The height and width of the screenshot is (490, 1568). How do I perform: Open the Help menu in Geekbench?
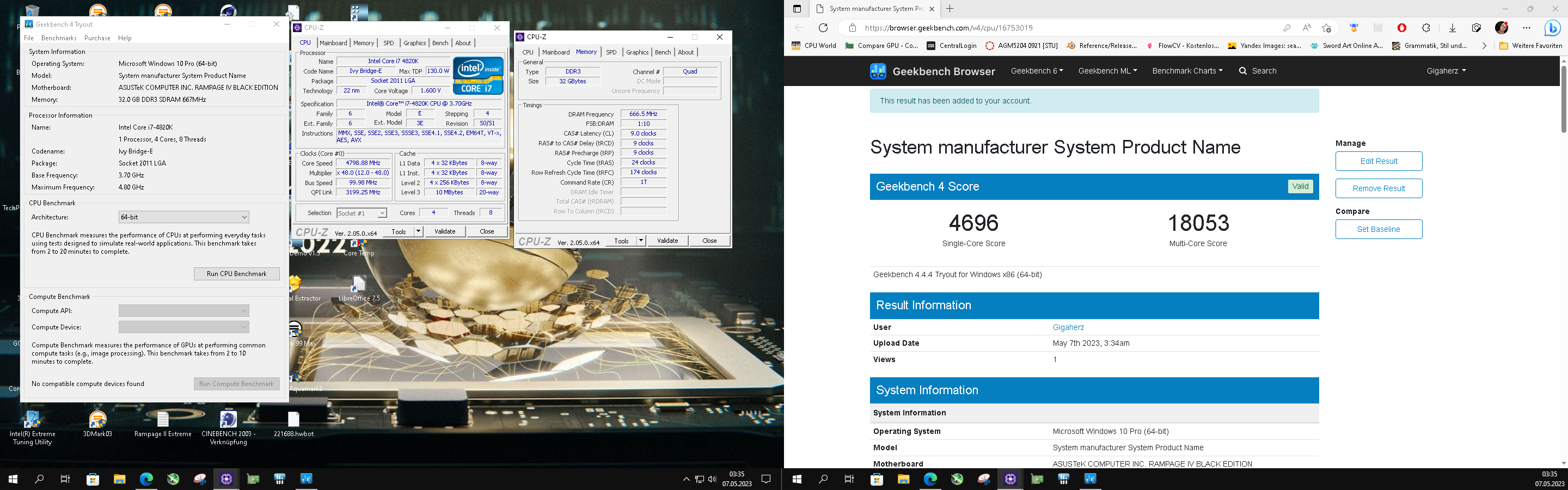pos(125,38)
